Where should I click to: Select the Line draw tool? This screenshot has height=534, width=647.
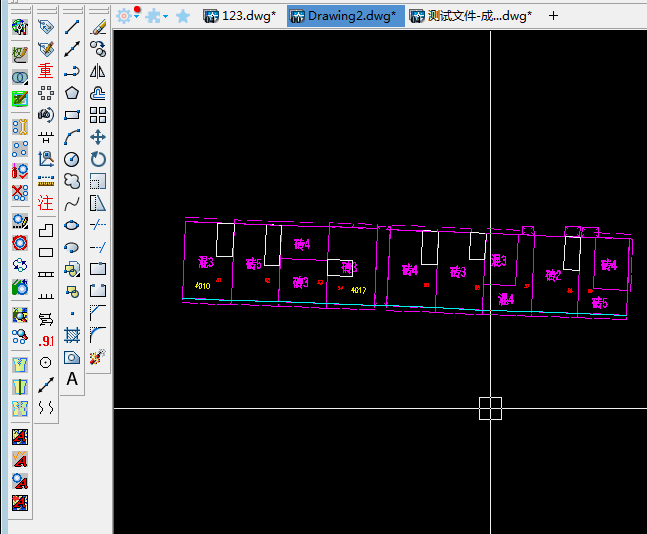[72, 27]
